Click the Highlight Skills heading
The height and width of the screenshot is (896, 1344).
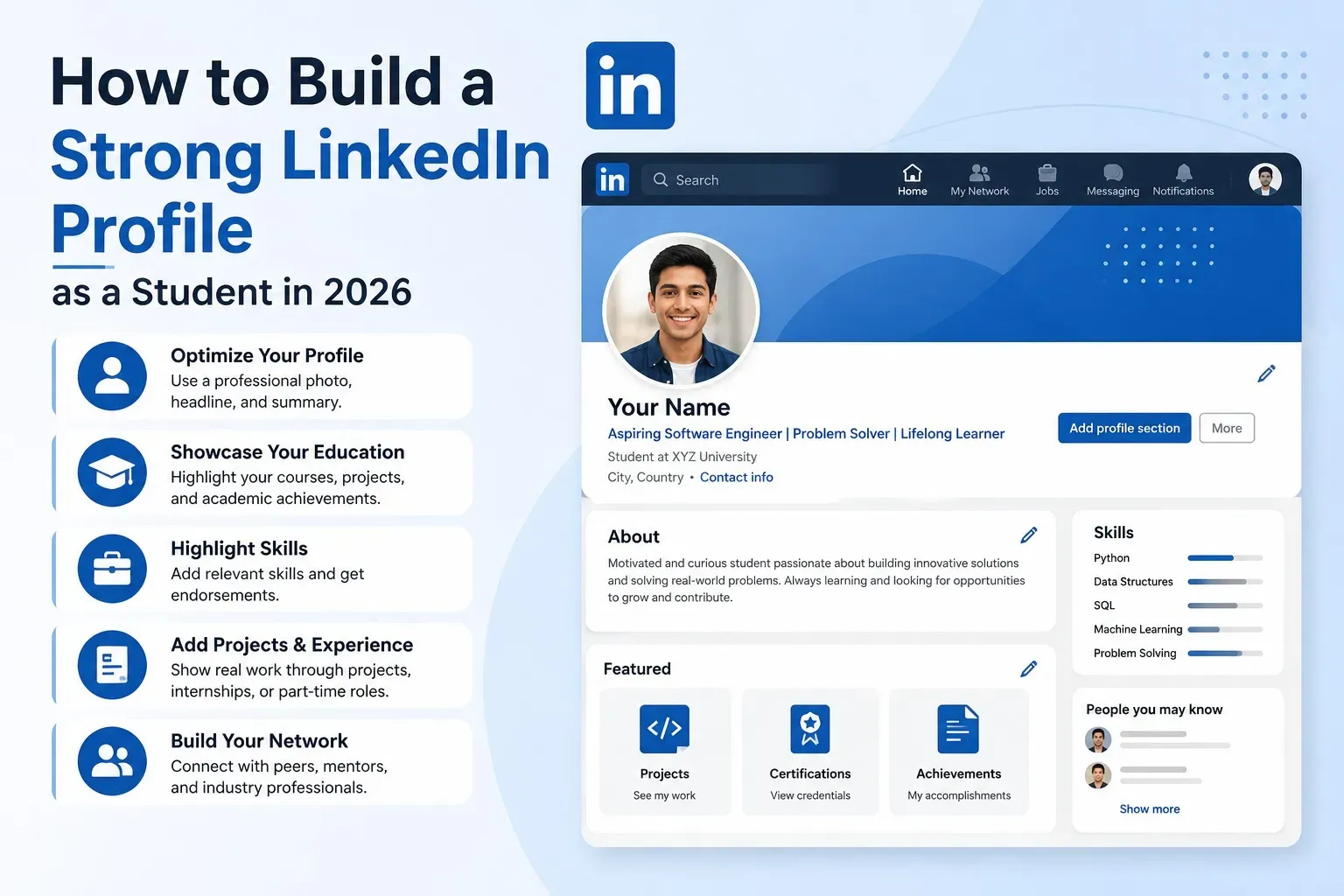point(239,549)
